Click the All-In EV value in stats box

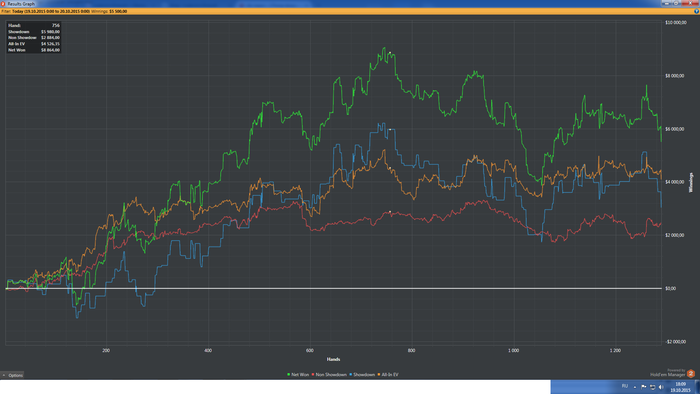pyautogui.click(x=50, y=44)
